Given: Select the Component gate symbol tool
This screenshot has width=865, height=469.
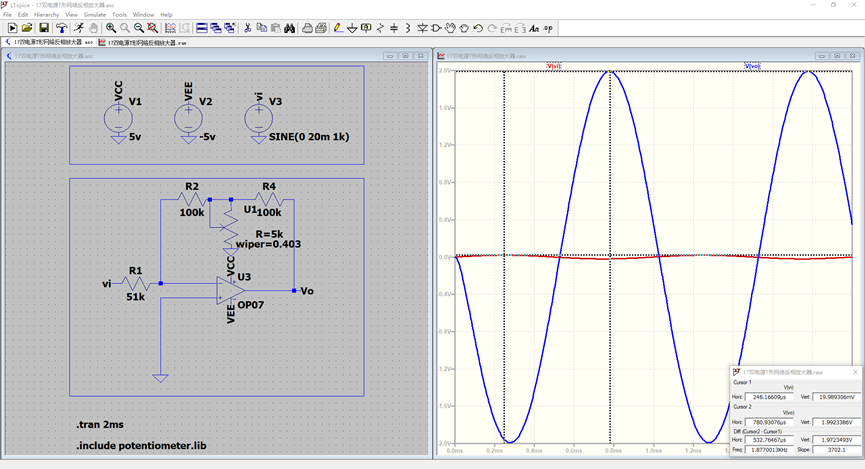Looking at the screenshot, I should [436, 28].
